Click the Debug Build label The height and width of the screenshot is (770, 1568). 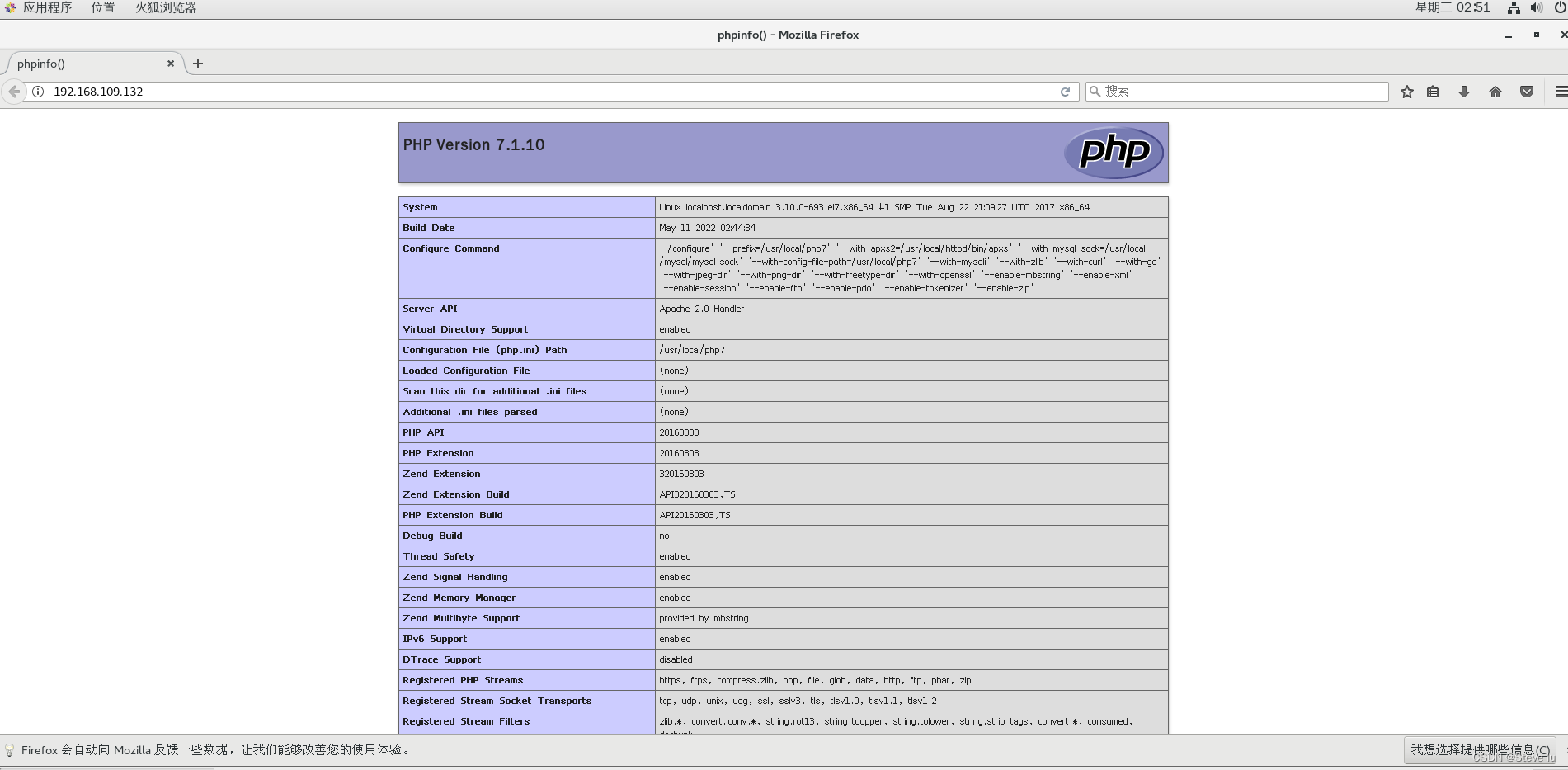point(432,536)
